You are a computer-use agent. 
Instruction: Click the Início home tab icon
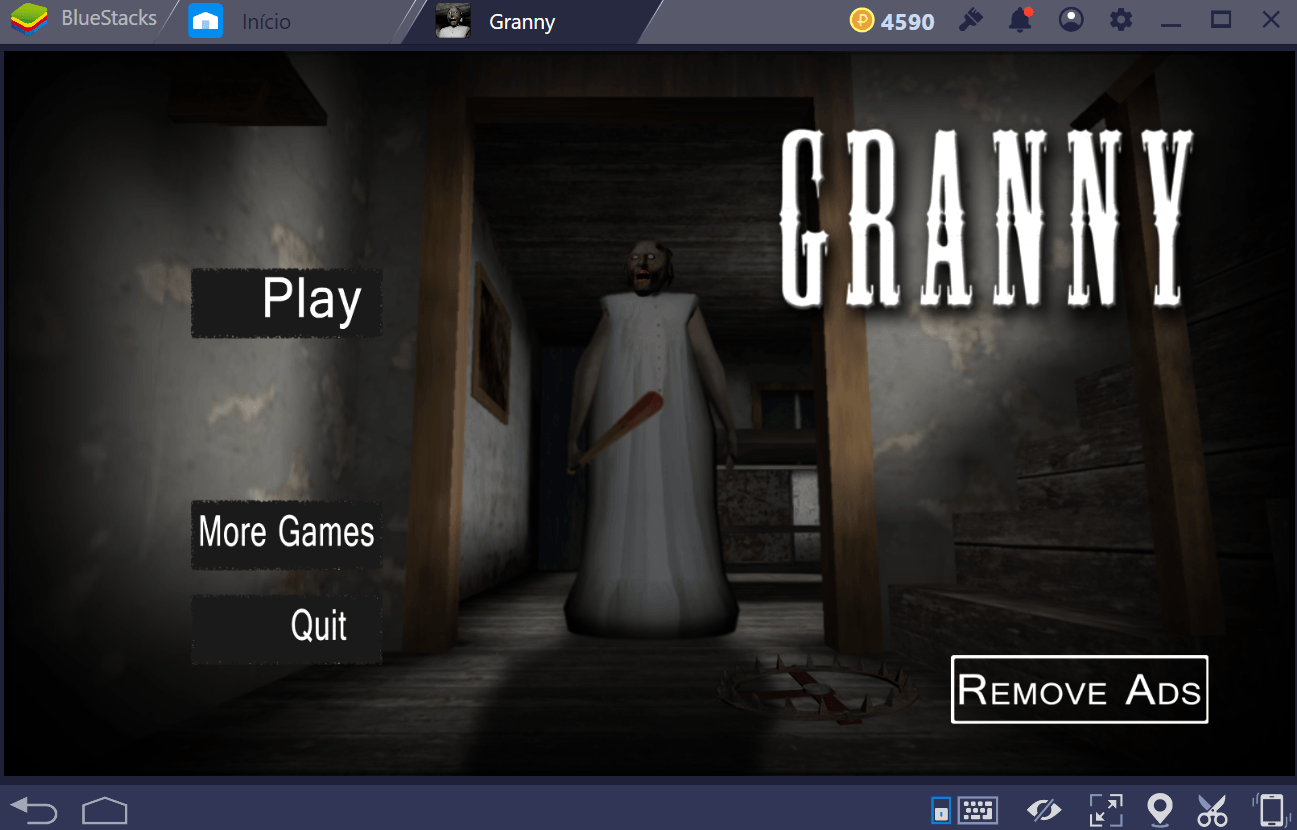(x=206, y=20)
